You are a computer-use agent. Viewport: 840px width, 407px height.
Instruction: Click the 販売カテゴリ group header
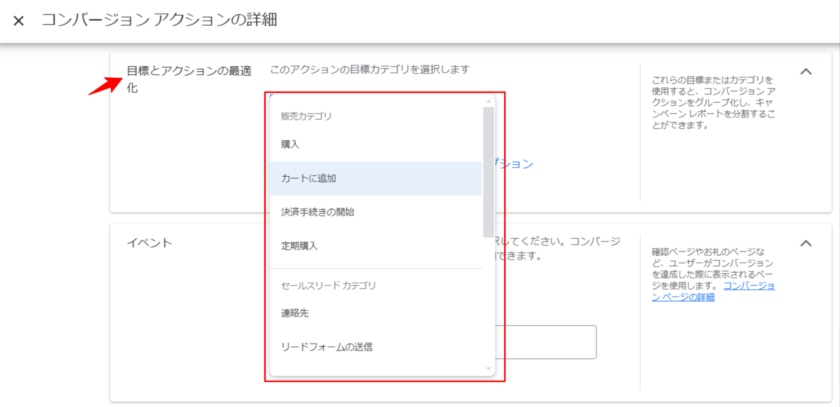click(306, 116)
